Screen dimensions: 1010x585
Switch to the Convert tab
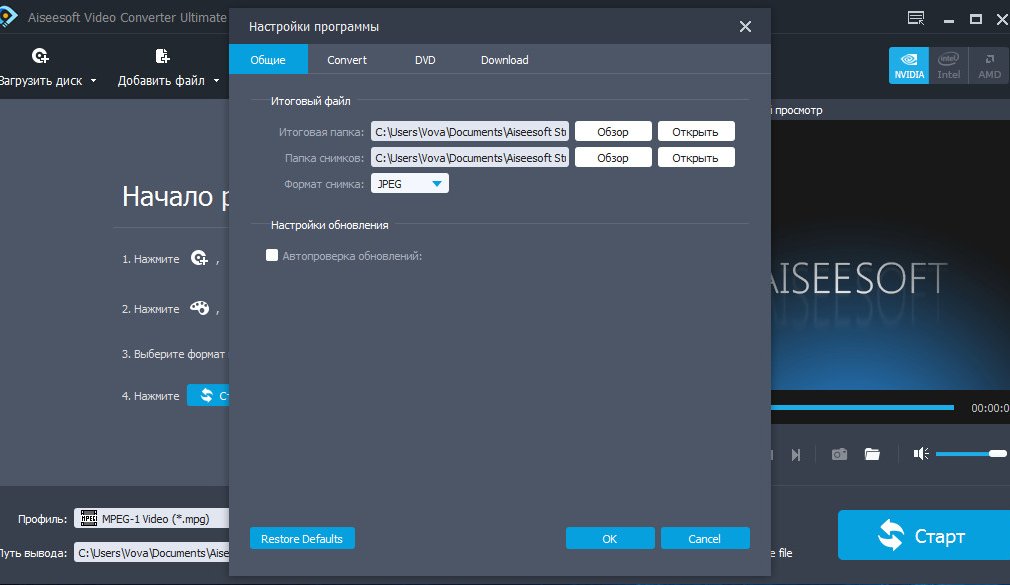347,60
